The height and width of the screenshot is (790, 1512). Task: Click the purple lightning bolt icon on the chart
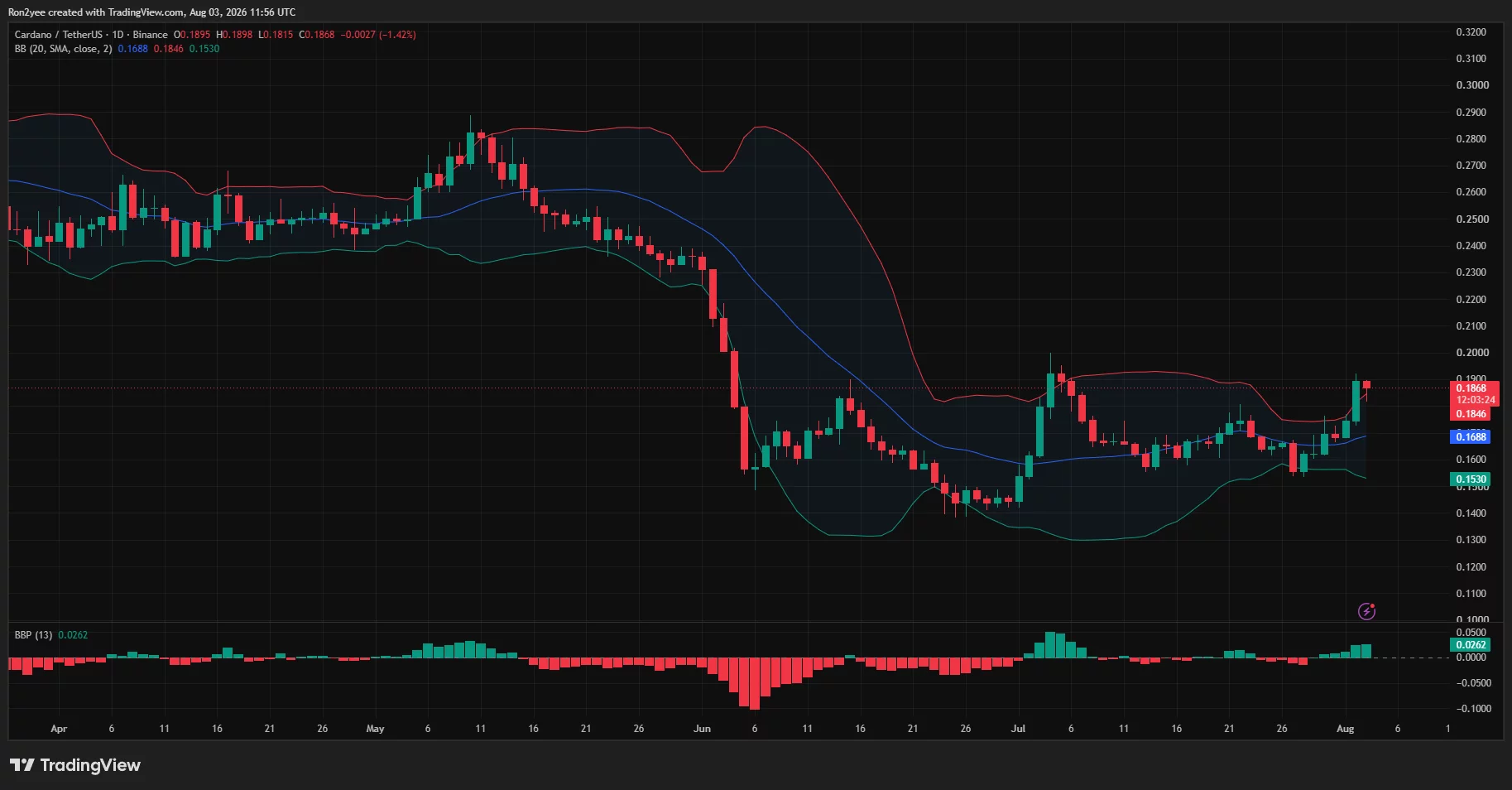pyautogui.click(x=1366, y=611)
